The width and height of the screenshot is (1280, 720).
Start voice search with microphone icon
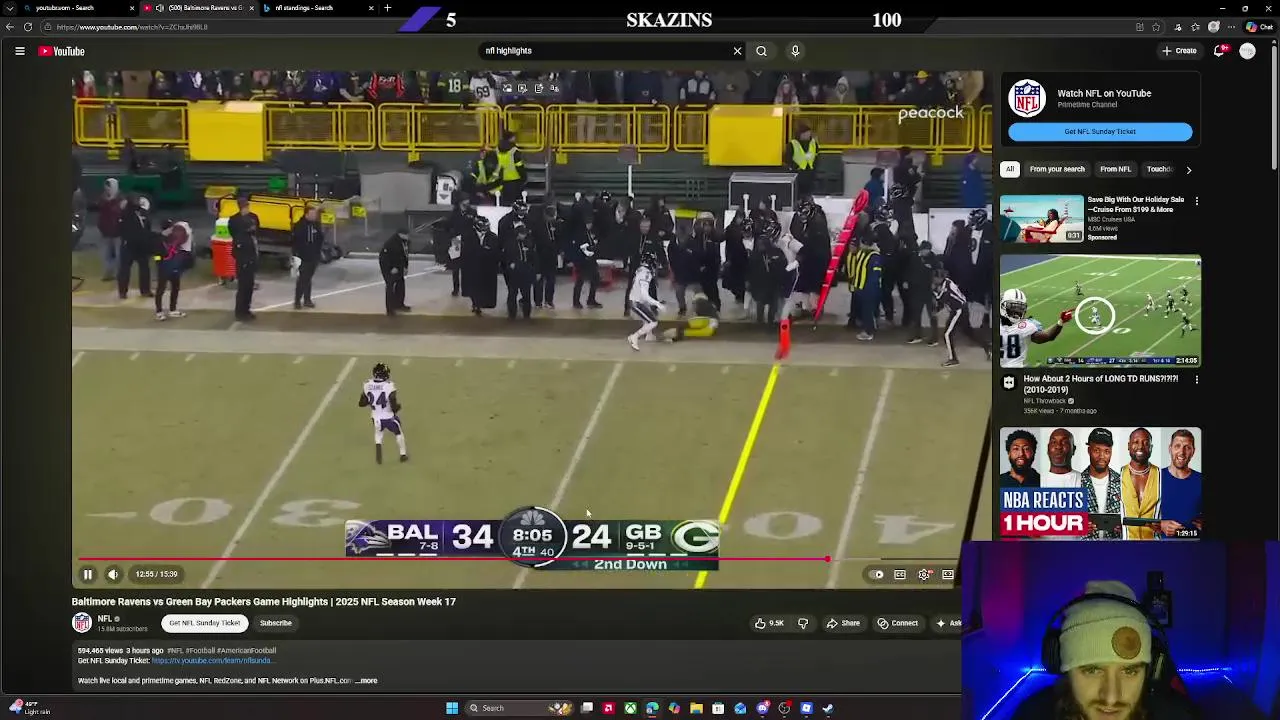pos(795,51)
